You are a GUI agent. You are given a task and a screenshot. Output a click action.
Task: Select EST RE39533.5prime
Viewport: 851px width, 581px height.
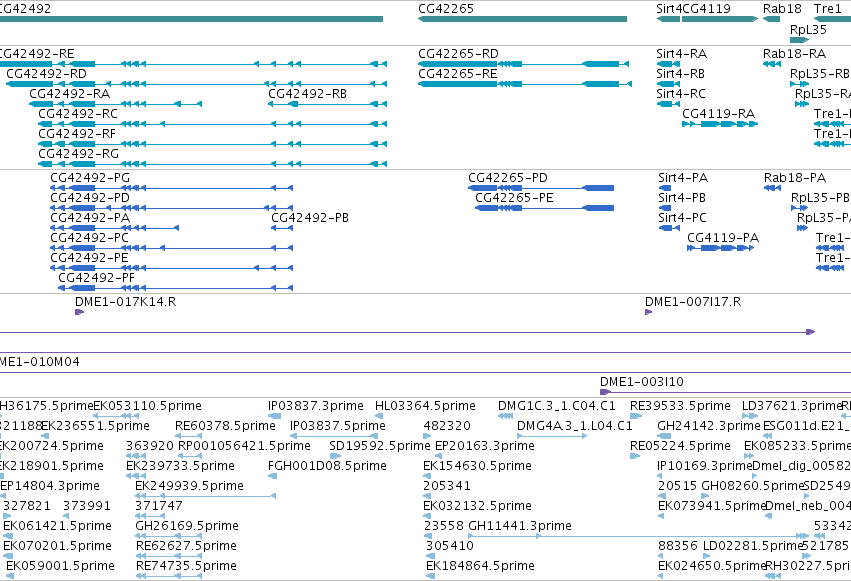(x=636, y=416)
